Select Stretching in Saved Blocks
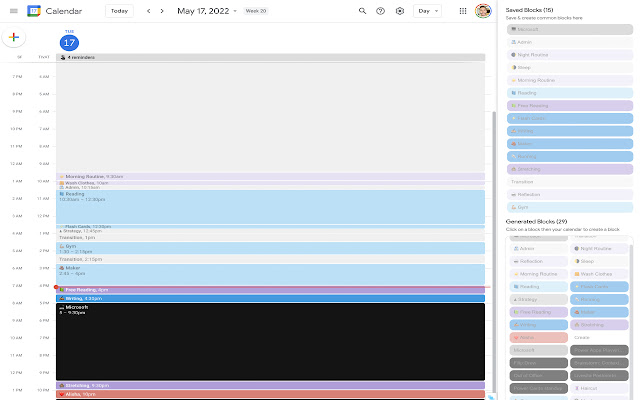640x400 pixels. pos(570,169)
